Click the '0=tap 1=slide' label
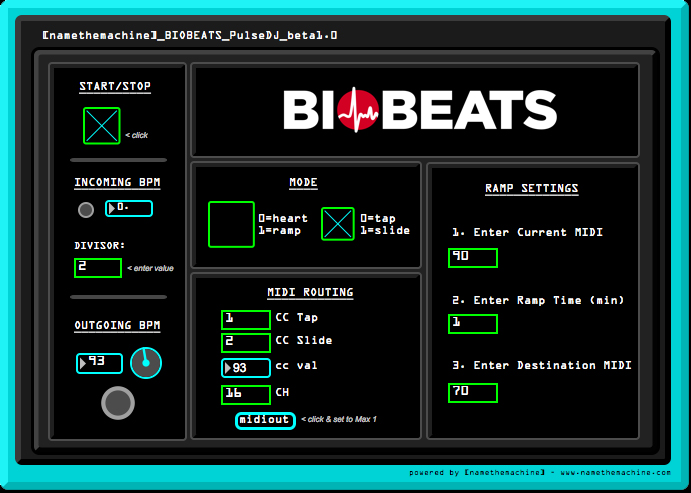 [x=385, y=224]
